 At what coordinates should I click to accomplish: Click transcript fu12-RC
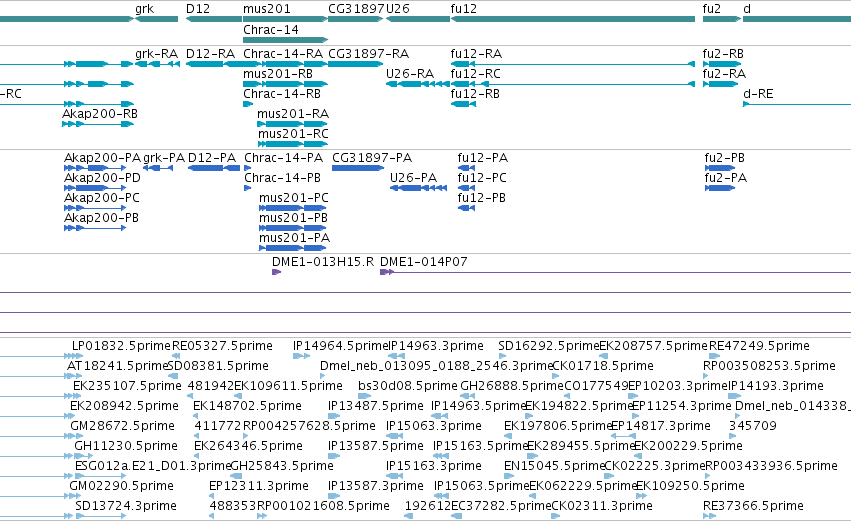tap(475, 74)
